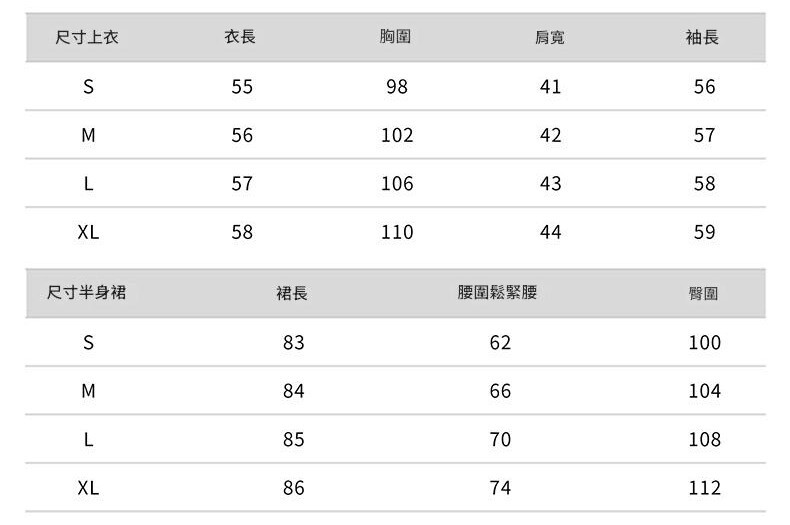Select hip value 112 in last row

point(704,488)
